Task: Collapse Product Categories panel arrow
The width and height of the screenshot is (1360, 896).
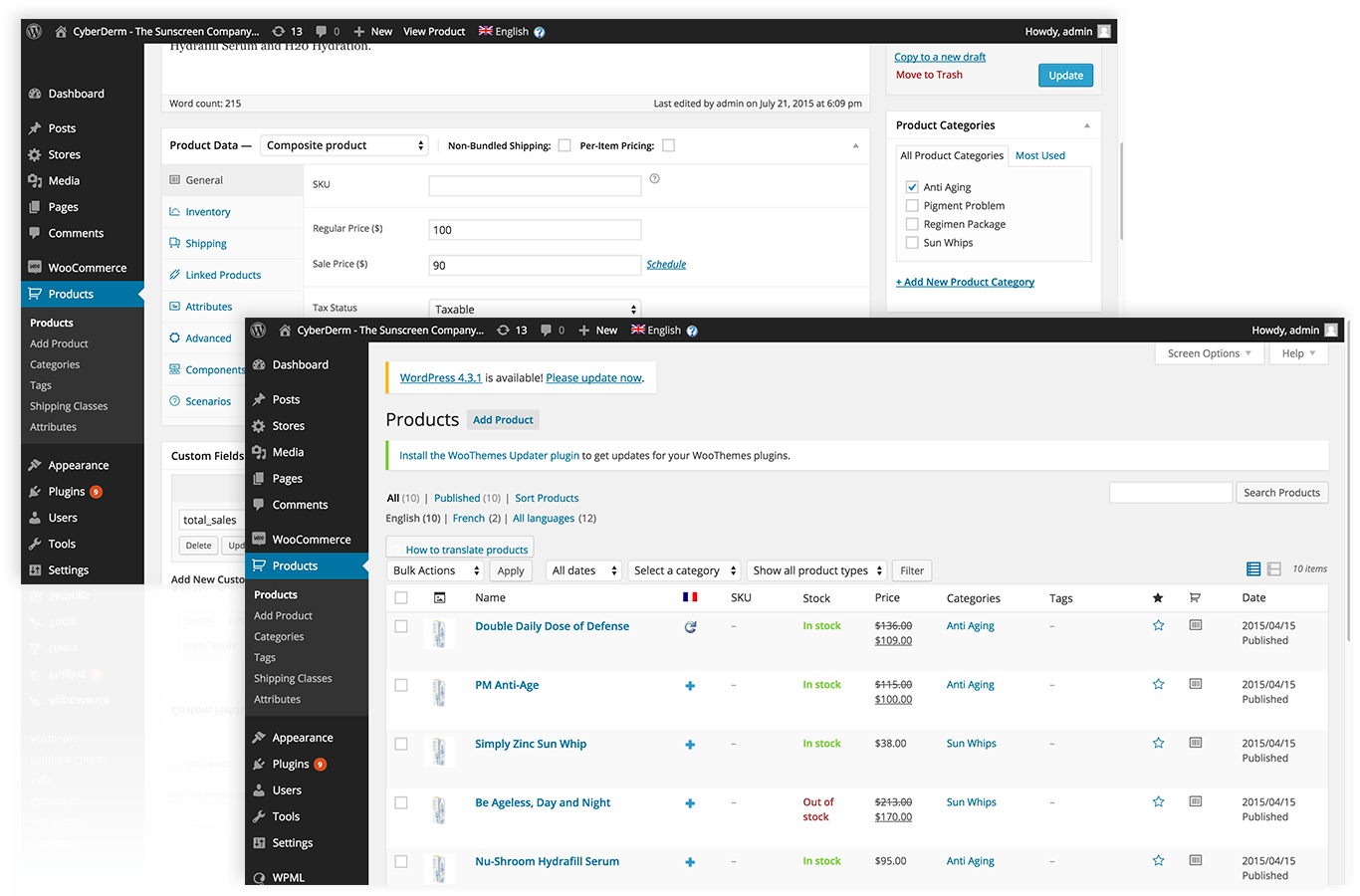Action: pos(1087,125)
